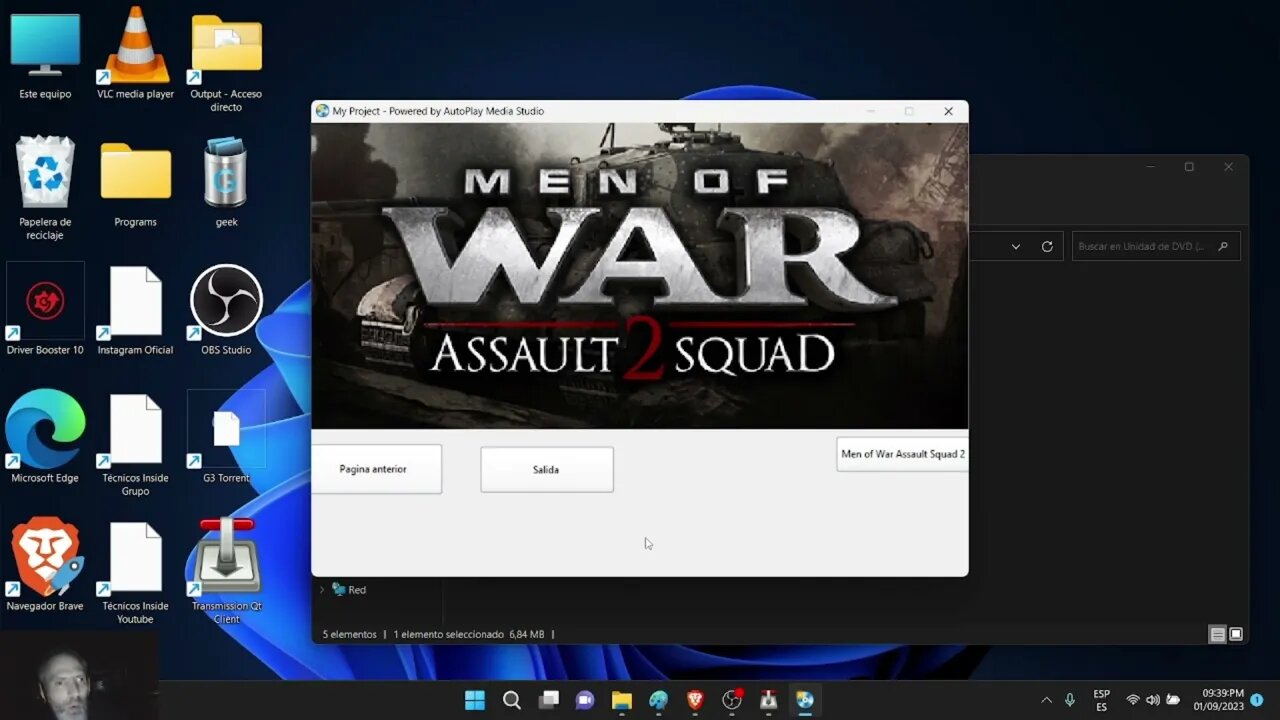Screen dimensions: 1280x720
Task: Open taskbar Search magnifier
Action: [x=512, y=700]
